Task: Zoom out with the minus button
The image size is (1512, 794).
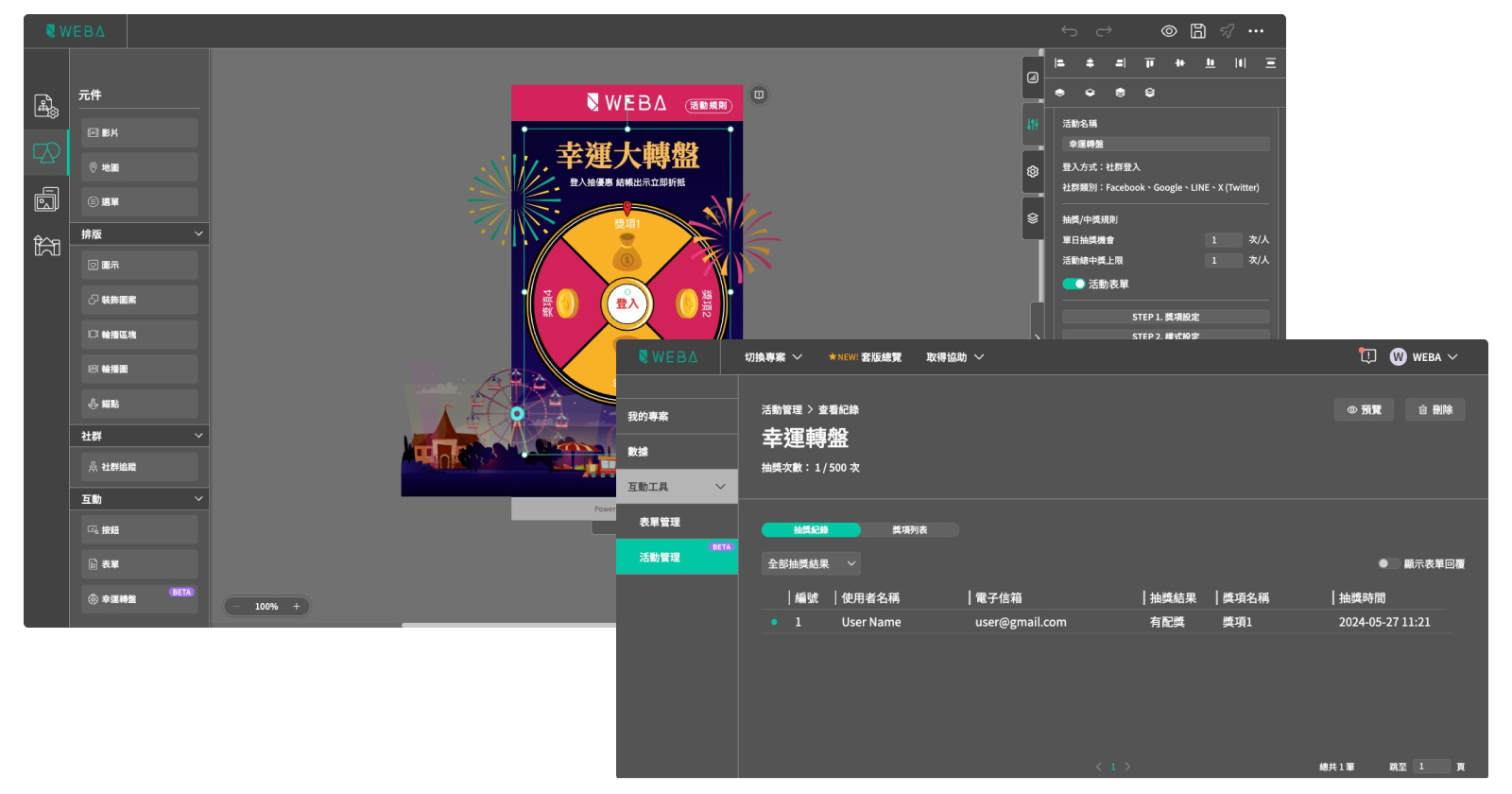Action: 237,607
